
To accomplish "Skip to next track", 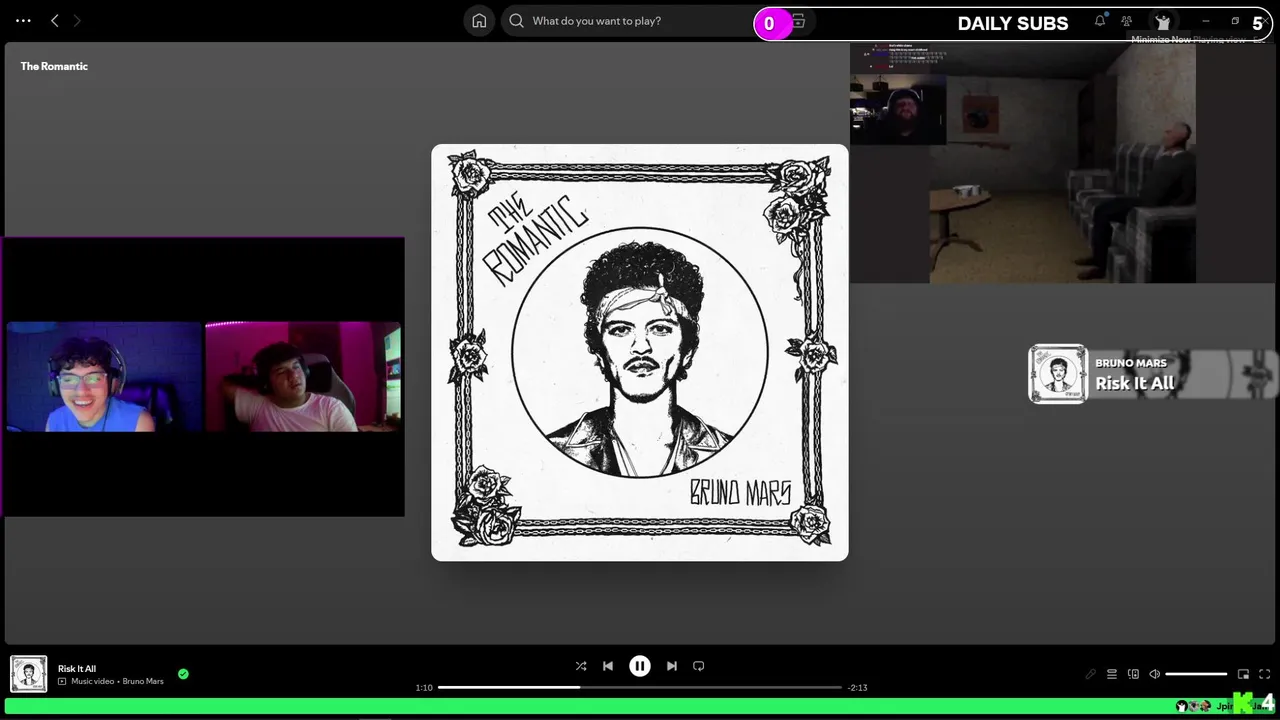I will click(672, 666).
